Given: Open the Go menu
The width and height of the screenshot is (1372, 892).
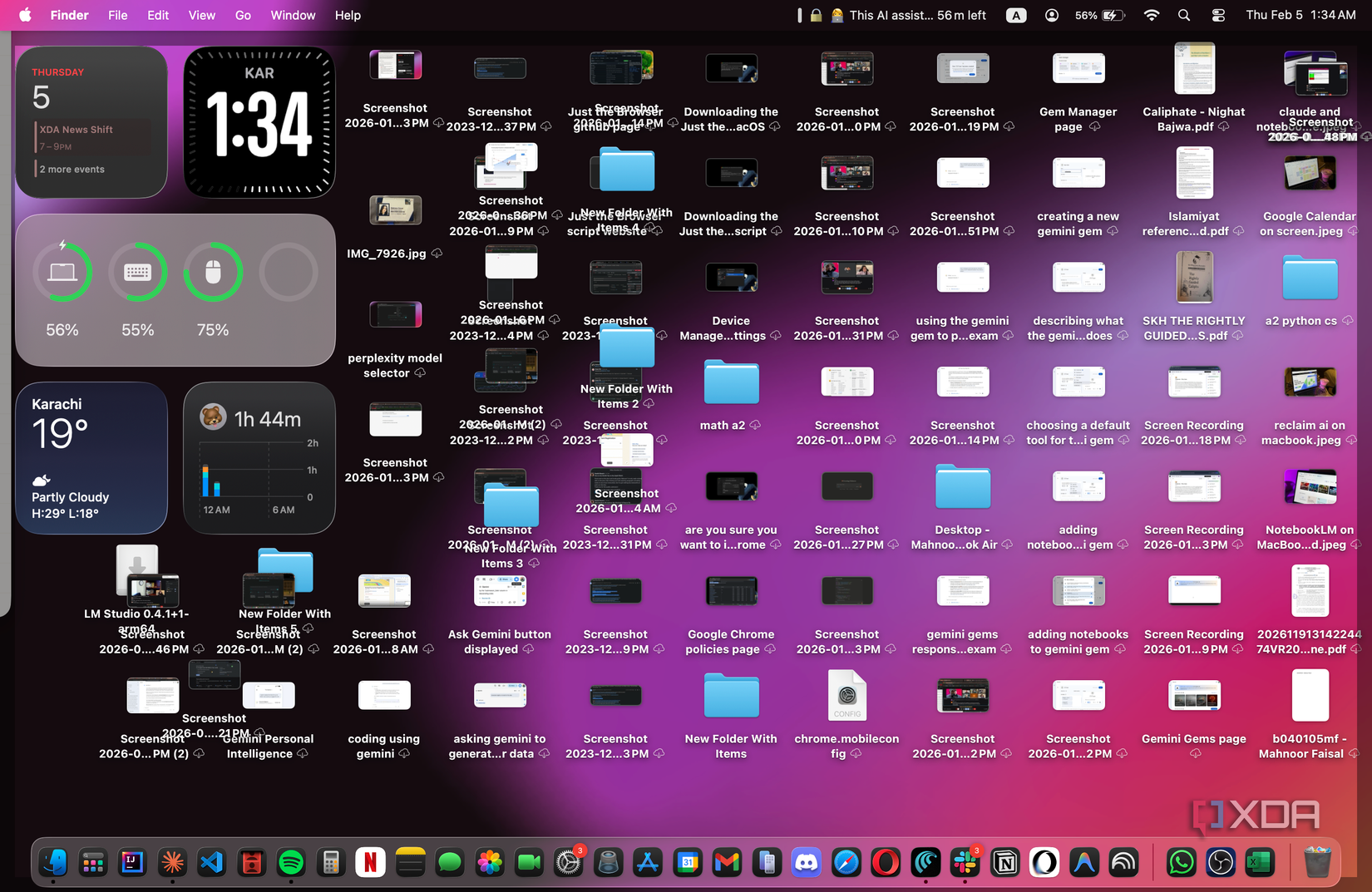Looking at the screenshot, I should tap(243, 15).
